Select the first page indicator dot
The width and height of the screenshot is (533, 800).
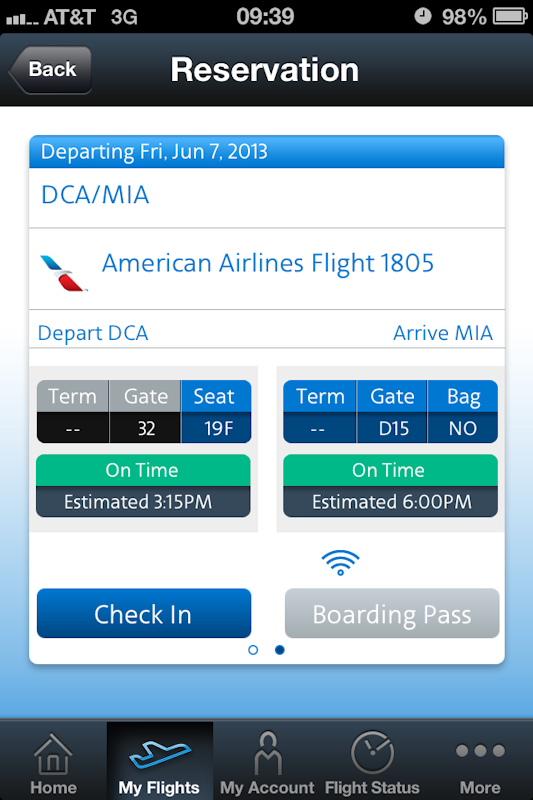click(x=253, y=649)
